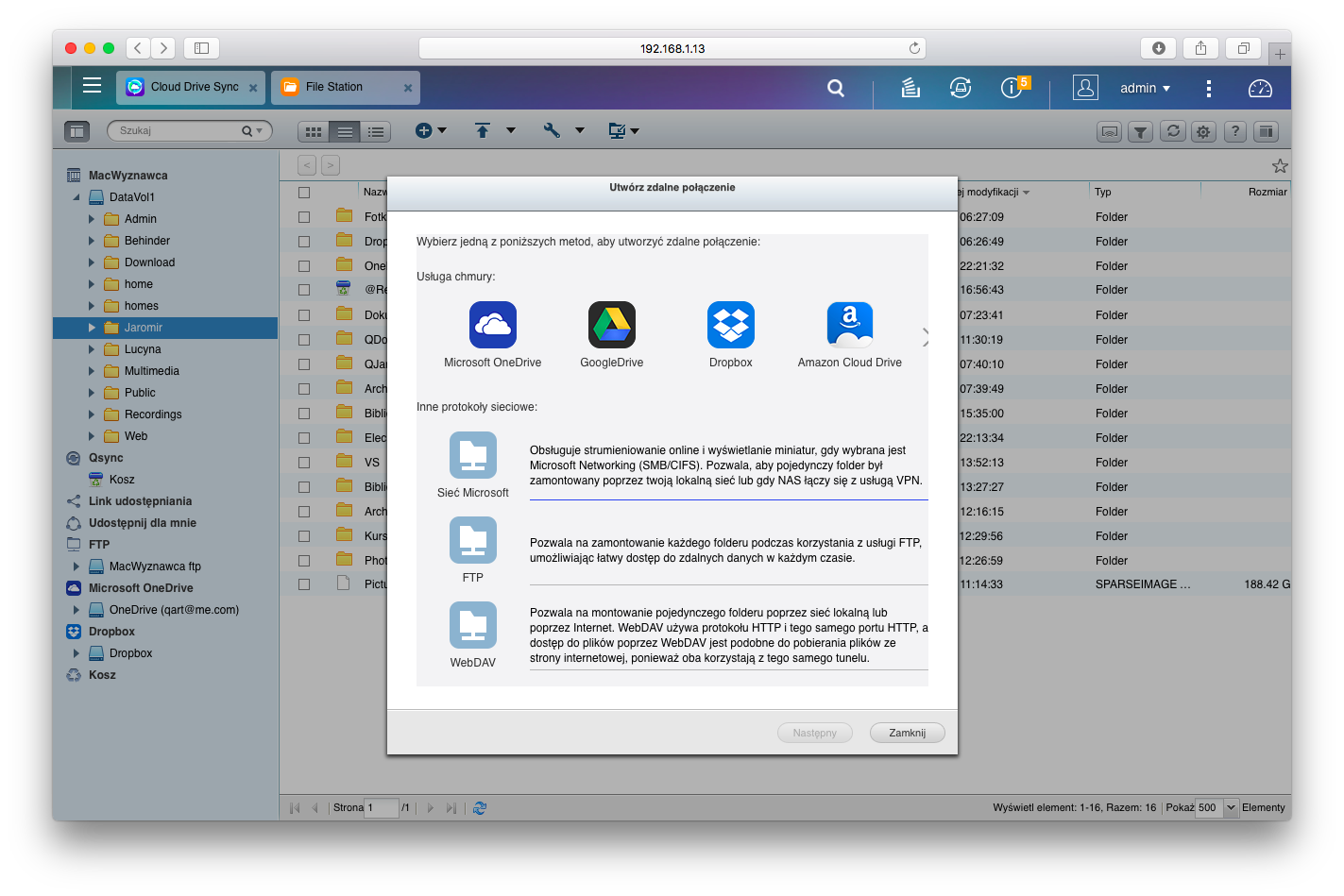The width and height of the screenshot is (1344, 896).
Task: Open the more options vertical dots
Action: tap(1209, 88)
